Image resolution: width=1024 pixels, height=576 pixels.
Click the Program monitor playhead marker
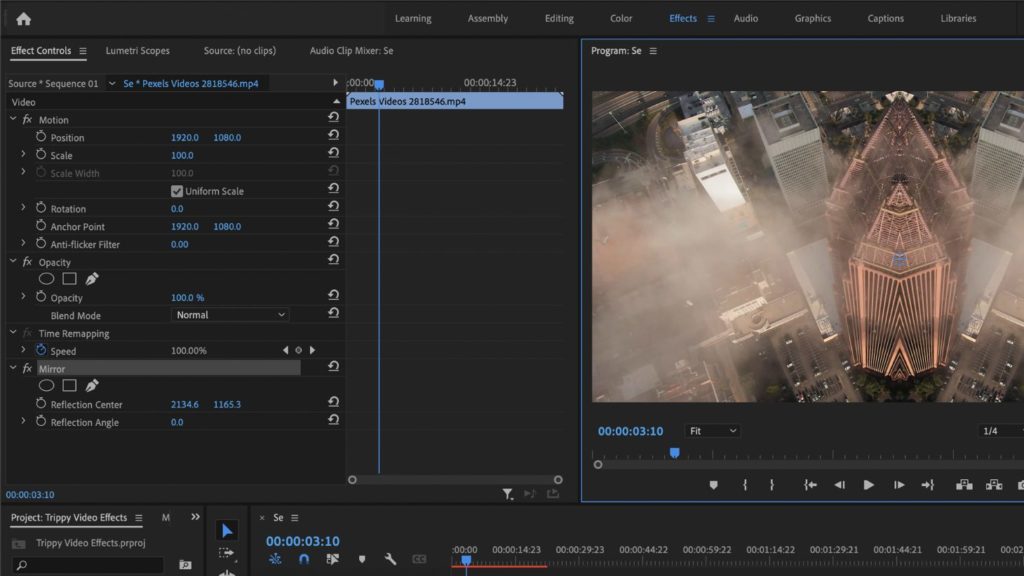[674, 453]
